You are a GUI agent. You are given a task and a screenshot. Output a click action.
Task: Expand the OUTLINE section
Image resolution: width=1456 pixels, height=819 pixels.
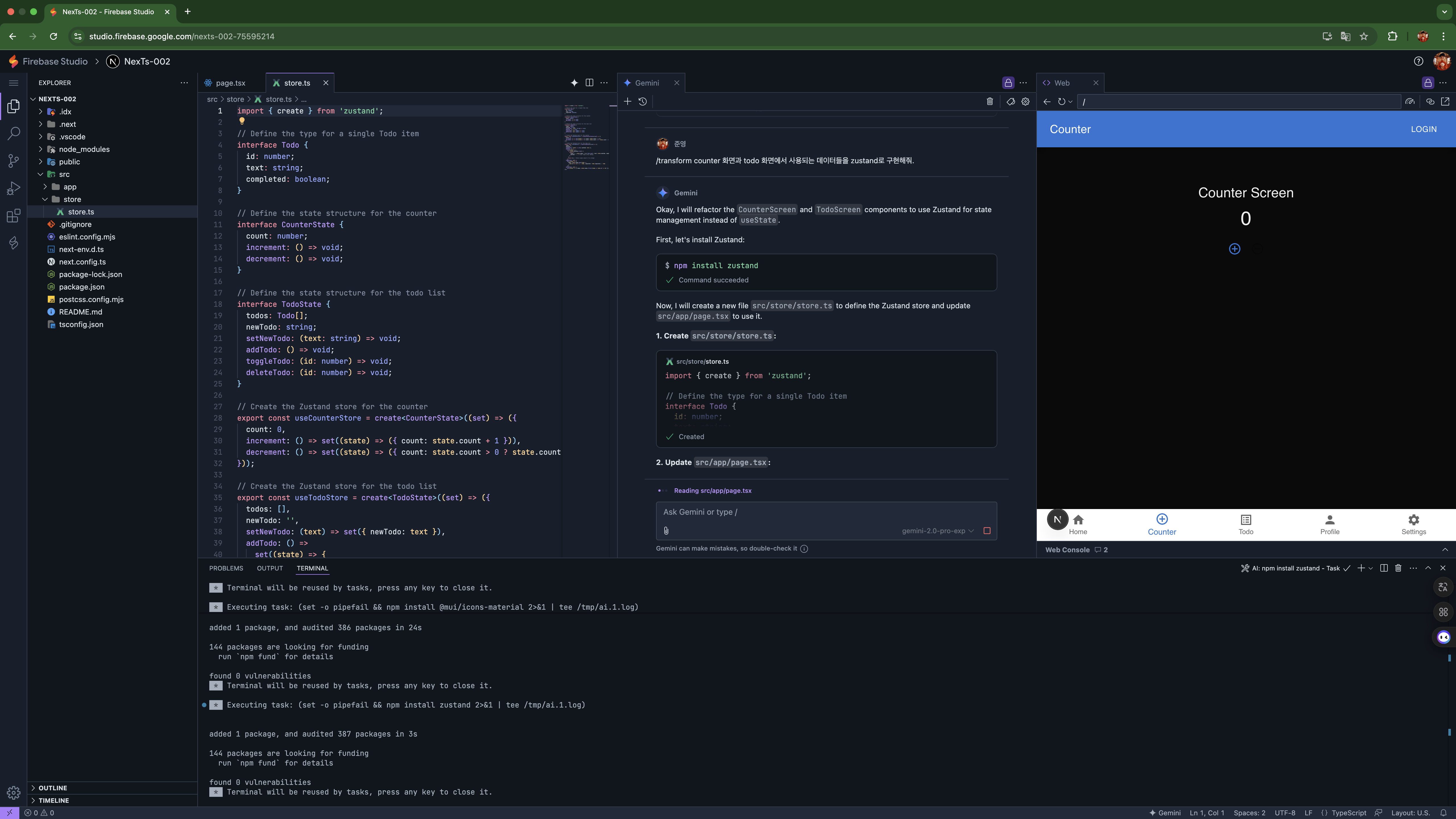(x=53, y=788)
